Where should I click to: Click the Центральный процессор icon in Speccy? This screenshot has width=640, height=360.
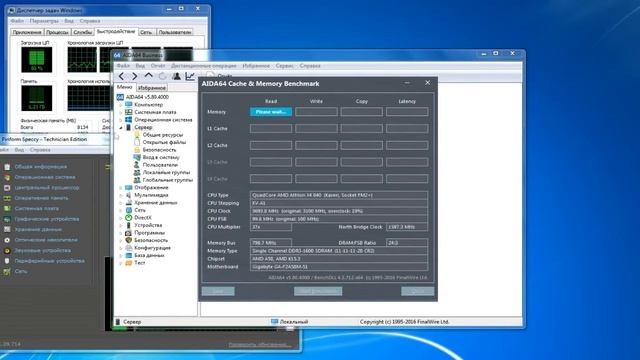[7, 188]
